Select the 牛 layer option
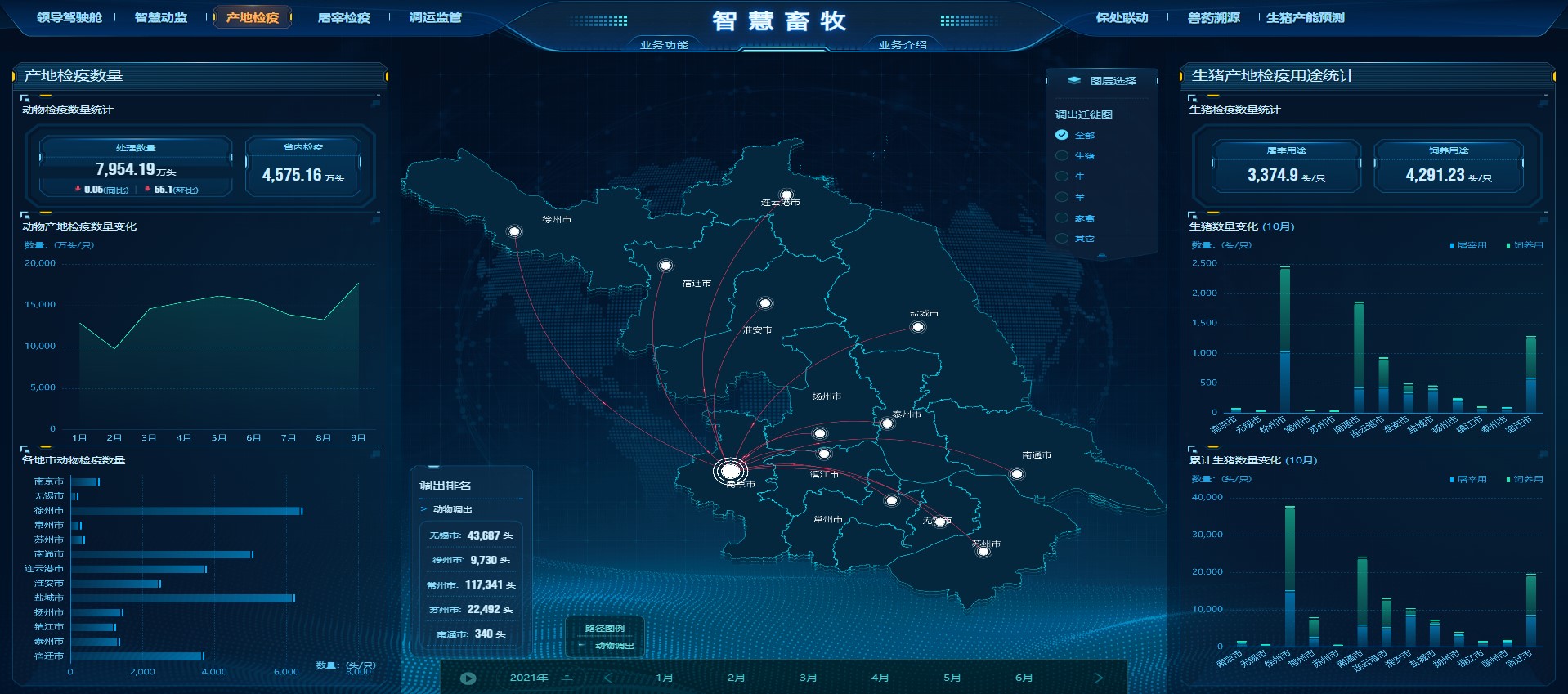 [x=1062, y=176]
